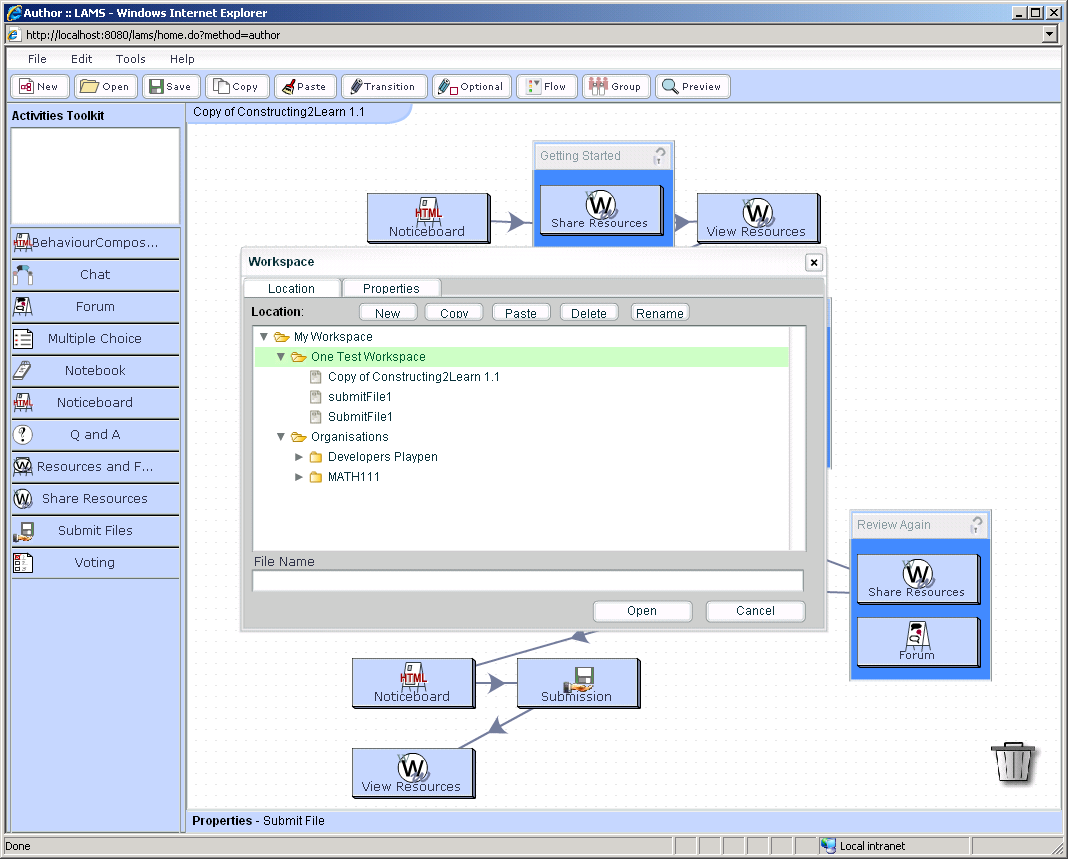Select the Group tool in toolbar
1068x859 pixels.
[616, 87]
